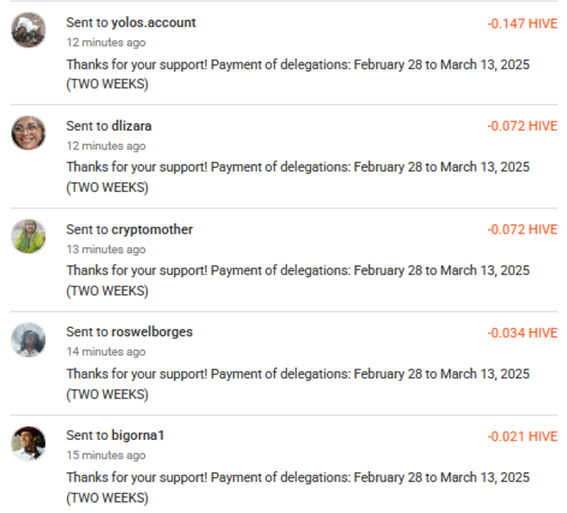
Task: Select the -0.021 HIVE amount
Action: 522,436
